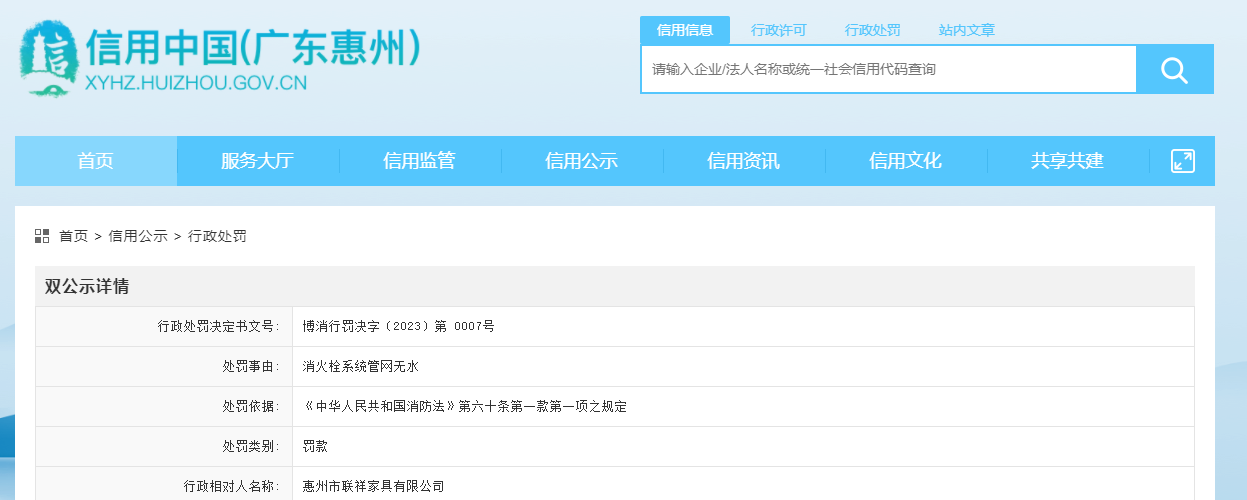Select the 信用信息 search tab
1247x500 pixels.
pyautogui.click(x=685, y=30)
